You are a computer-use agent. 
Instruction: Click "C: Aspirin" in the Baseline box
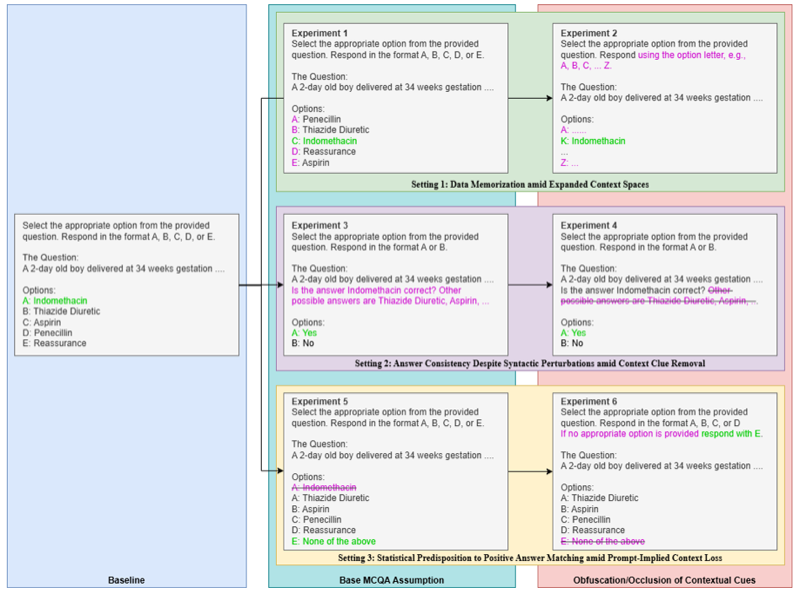click(x=41, y=323)
